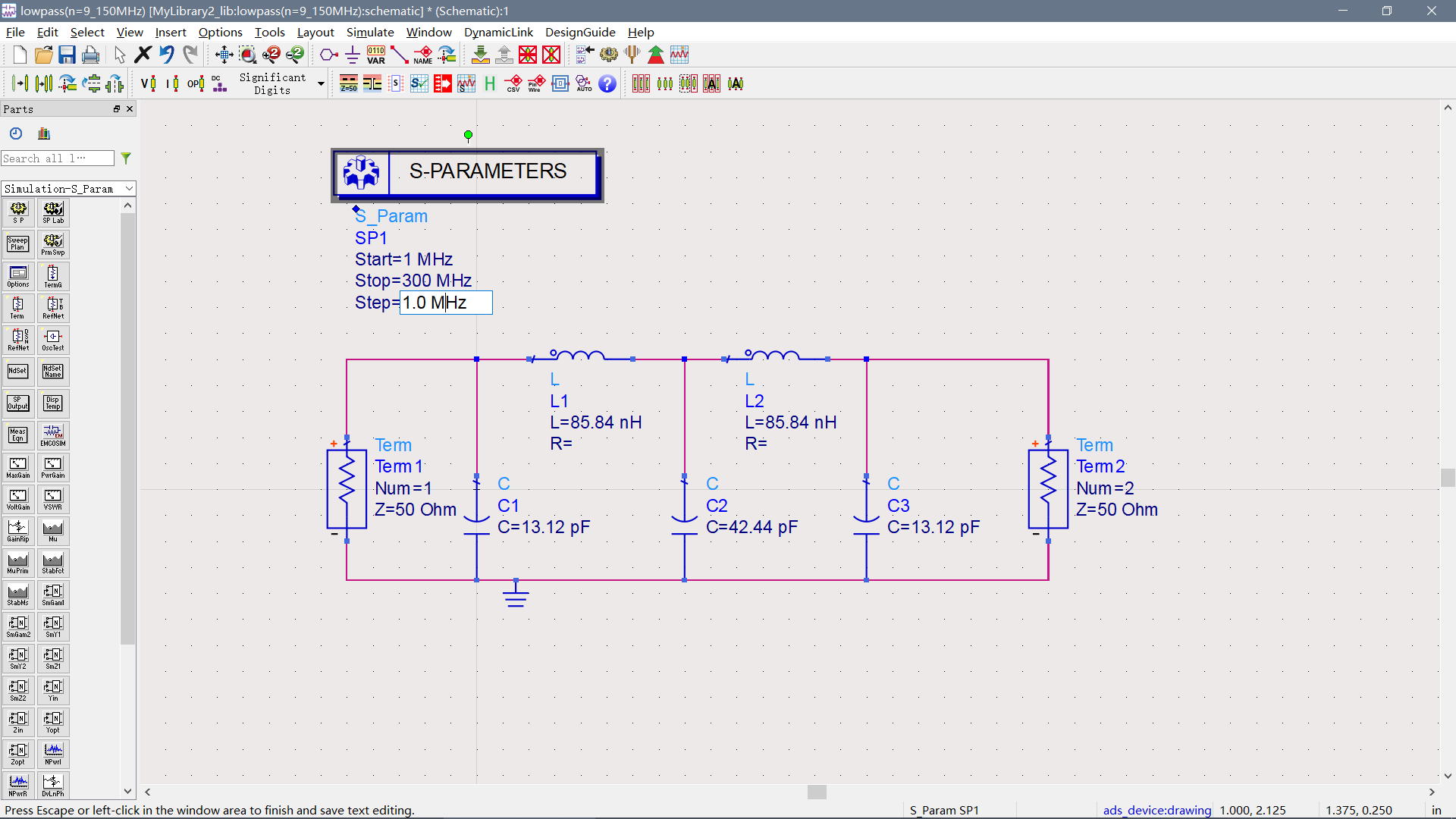1456x819 pixels.
Task: Close the Parts panel
Action: pos(130,109)
